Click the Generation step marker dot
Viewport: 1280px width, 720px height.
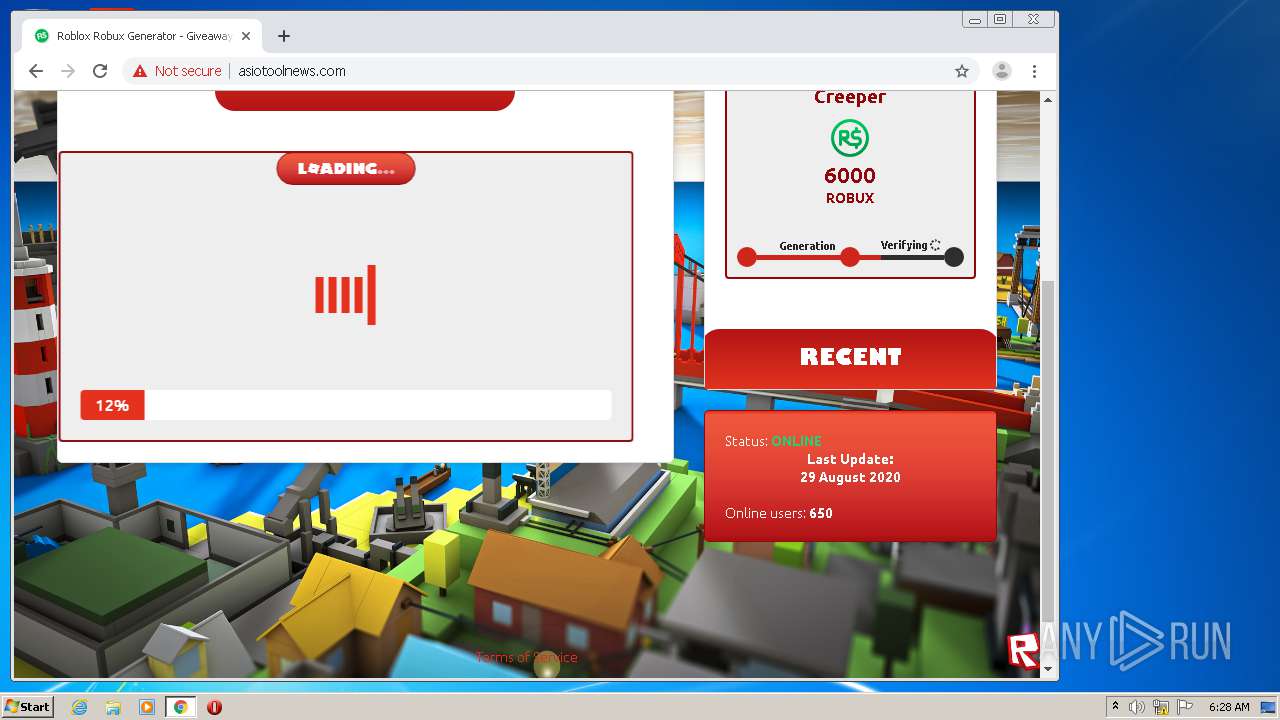[850, 257]
